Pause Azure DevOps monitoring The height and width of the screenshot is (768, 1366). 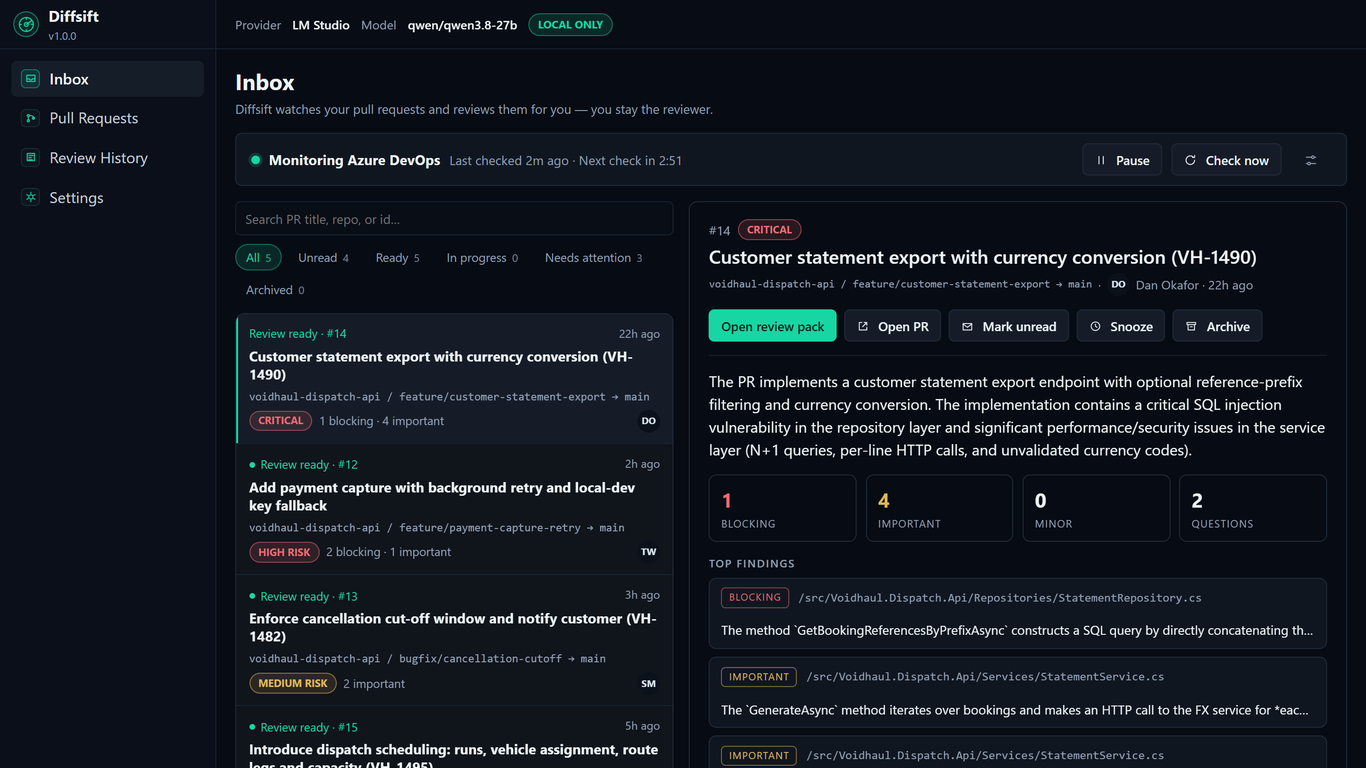pos(1122,160)
